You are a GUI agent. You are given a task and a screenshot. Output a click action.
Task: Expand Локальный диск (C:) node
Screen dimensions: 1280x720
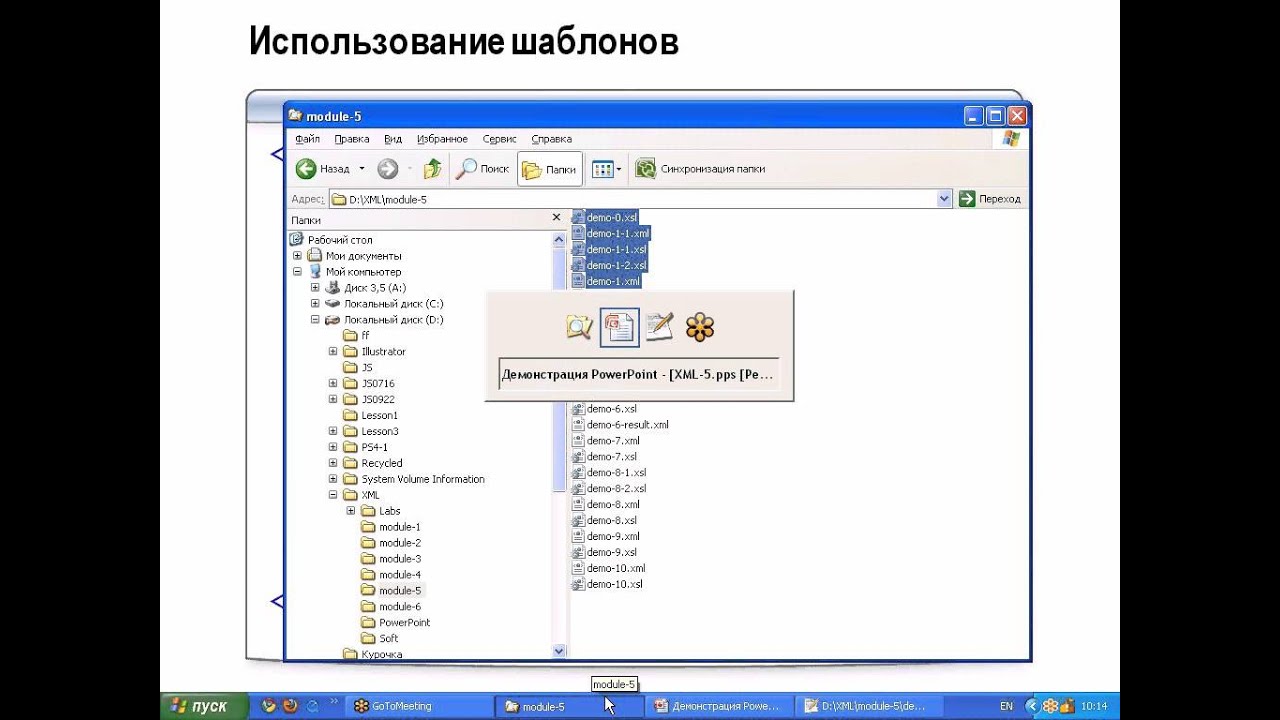[315, 304]
